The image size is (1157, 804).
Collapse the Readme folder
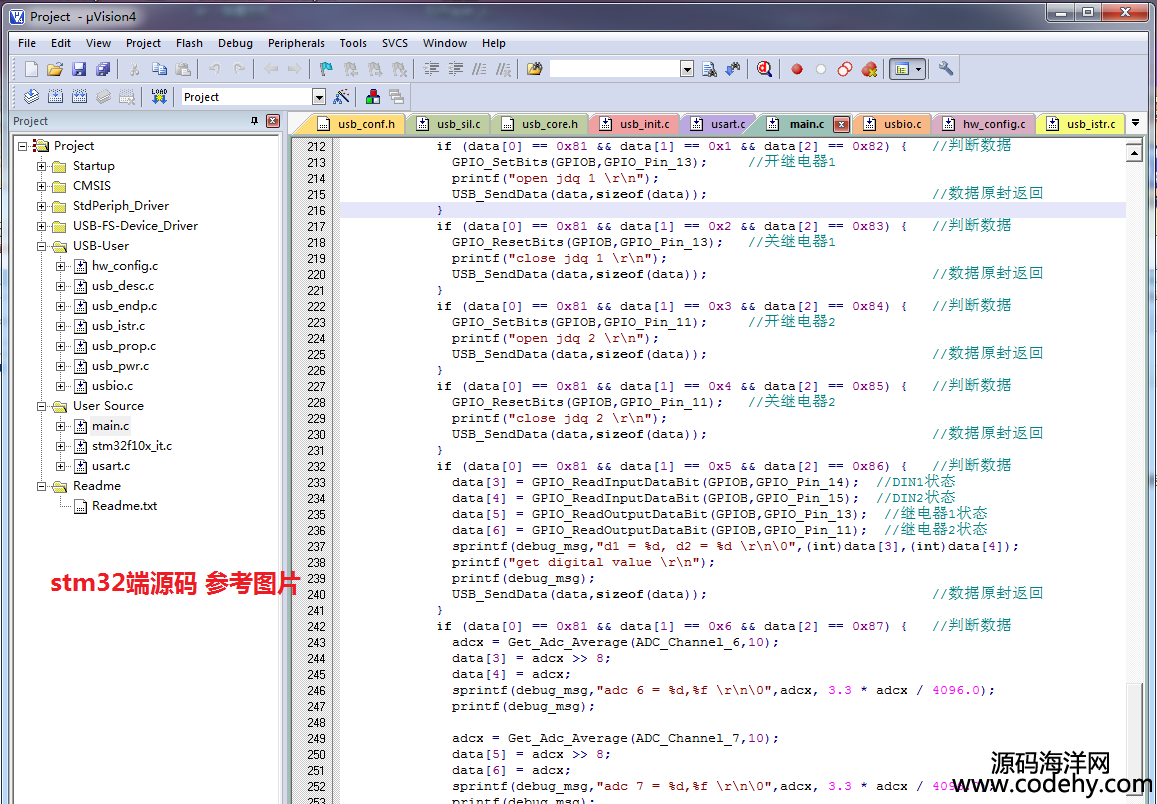[42, 486]
